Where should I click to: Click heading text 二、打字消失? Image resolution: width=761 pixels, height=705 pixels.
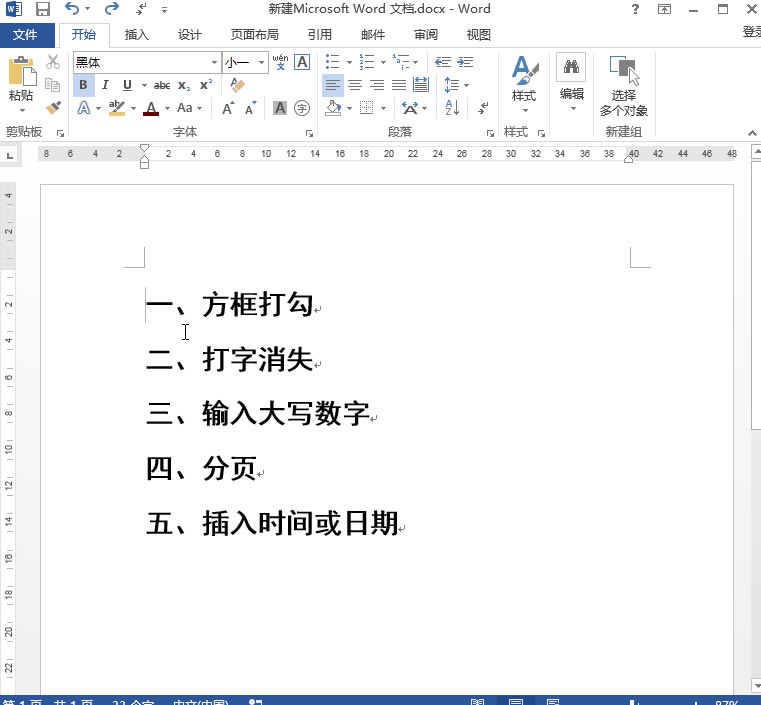click(229, 360)
